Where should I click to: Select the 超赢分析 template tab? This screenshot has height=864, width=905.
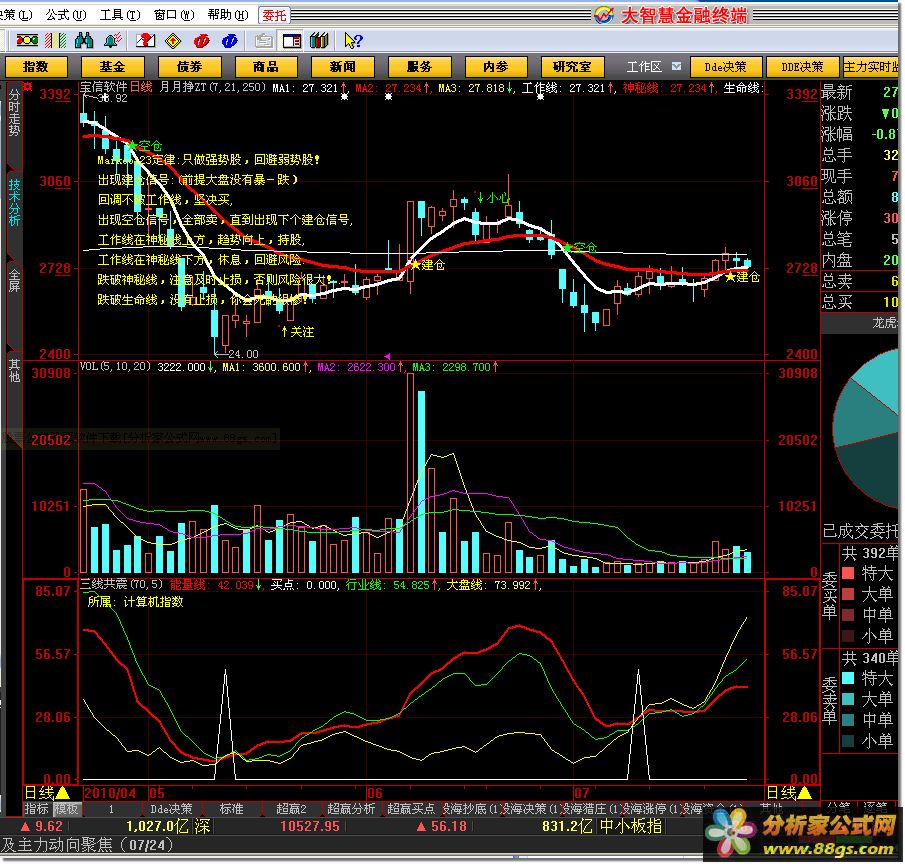pos(351,809)
